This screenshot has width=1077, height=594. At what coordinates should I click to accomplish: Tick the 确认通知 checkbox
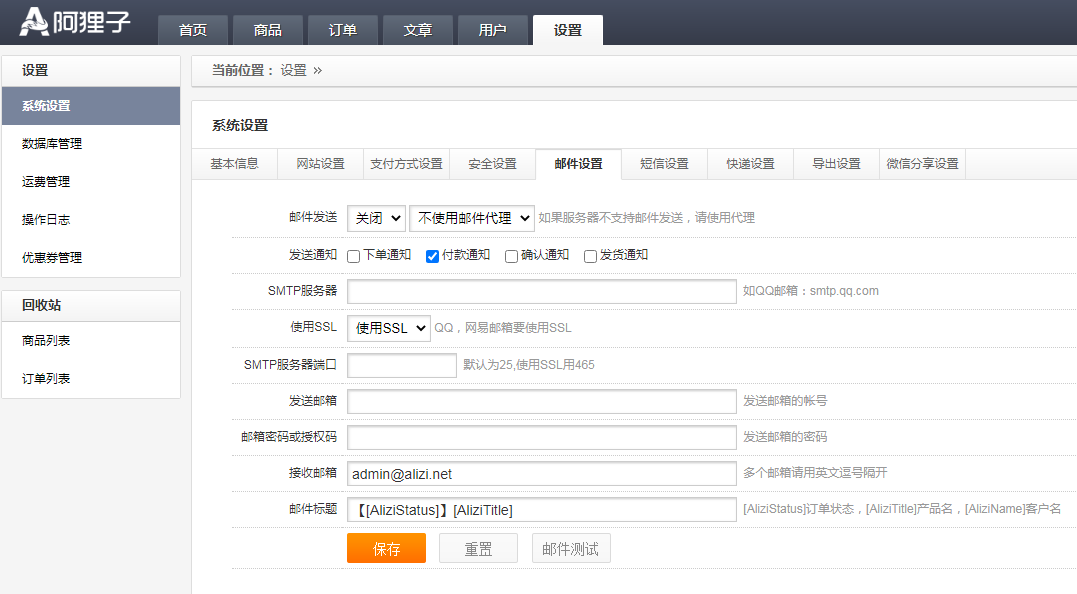pyautogui.click(x=512, y=256)
